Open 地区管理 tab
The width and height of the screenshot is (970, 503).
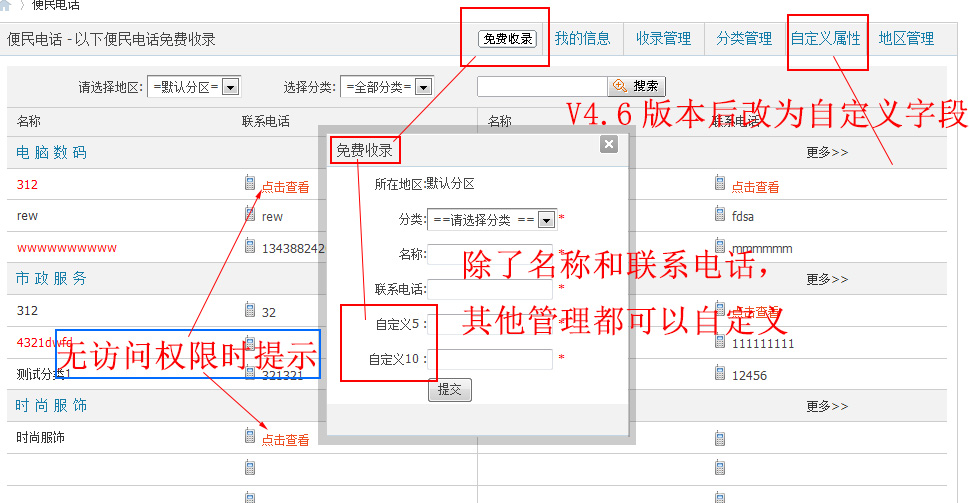[906, 38]
